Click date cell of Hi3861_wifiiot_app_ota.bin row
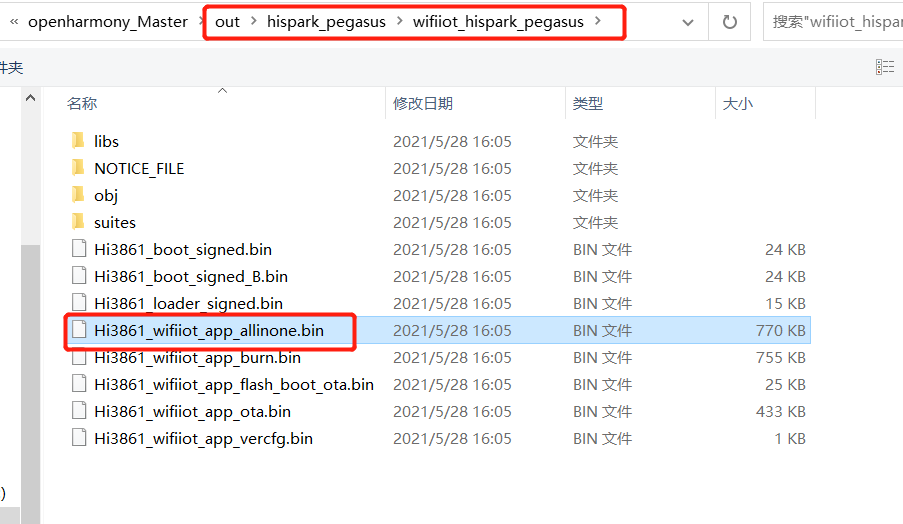 (452, 412)
